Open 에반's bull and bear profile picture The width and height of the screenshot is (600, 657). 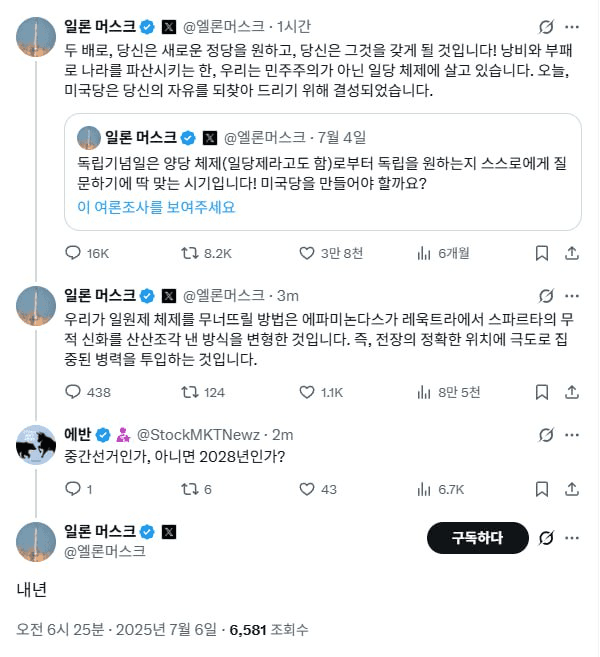[36, 445]
